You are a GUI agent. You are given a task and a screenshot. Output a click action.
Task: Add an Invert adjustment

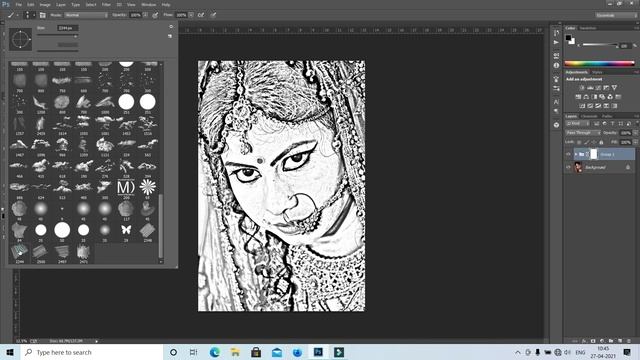click(x=582, y=106)
